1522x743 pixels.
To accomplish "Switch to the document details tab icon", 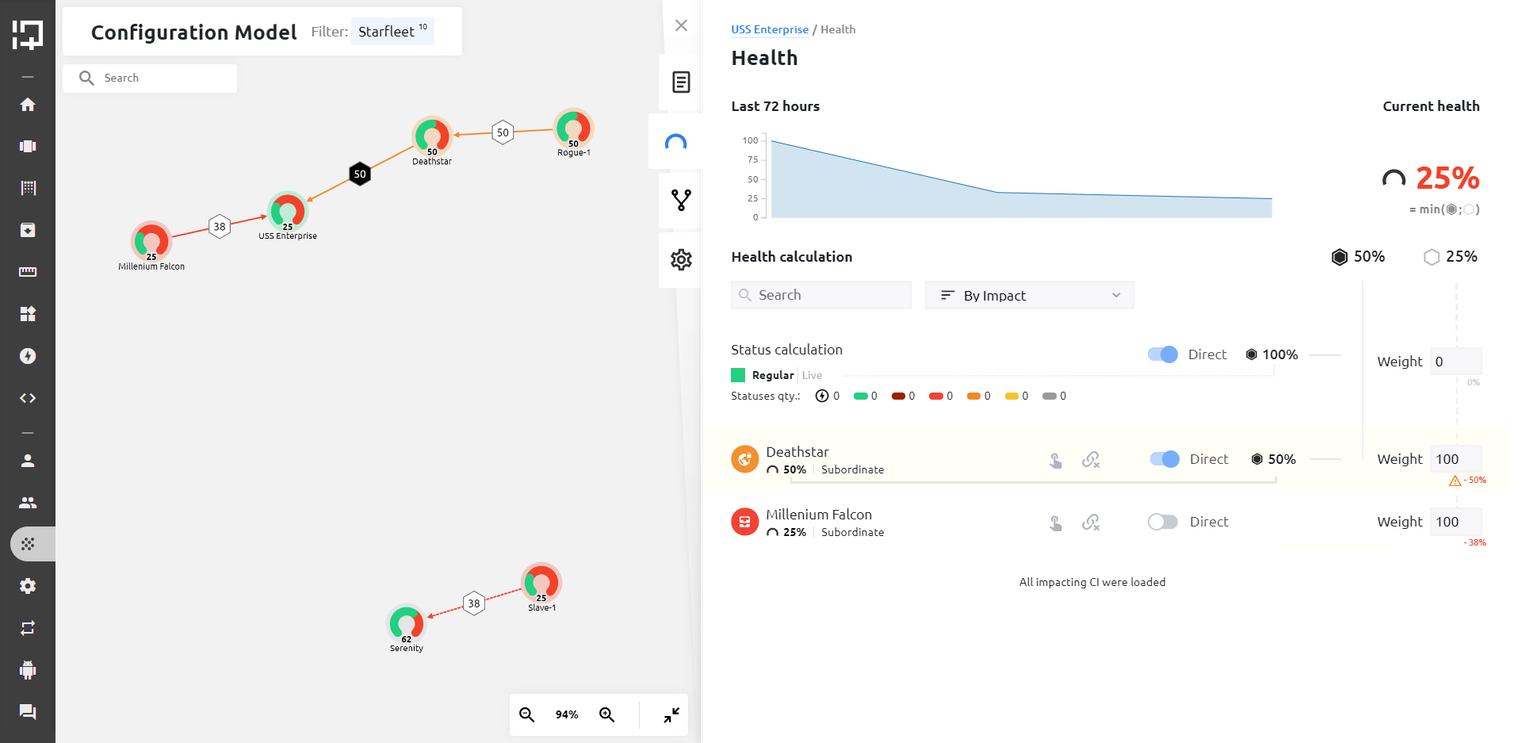I will pos(681,82).
